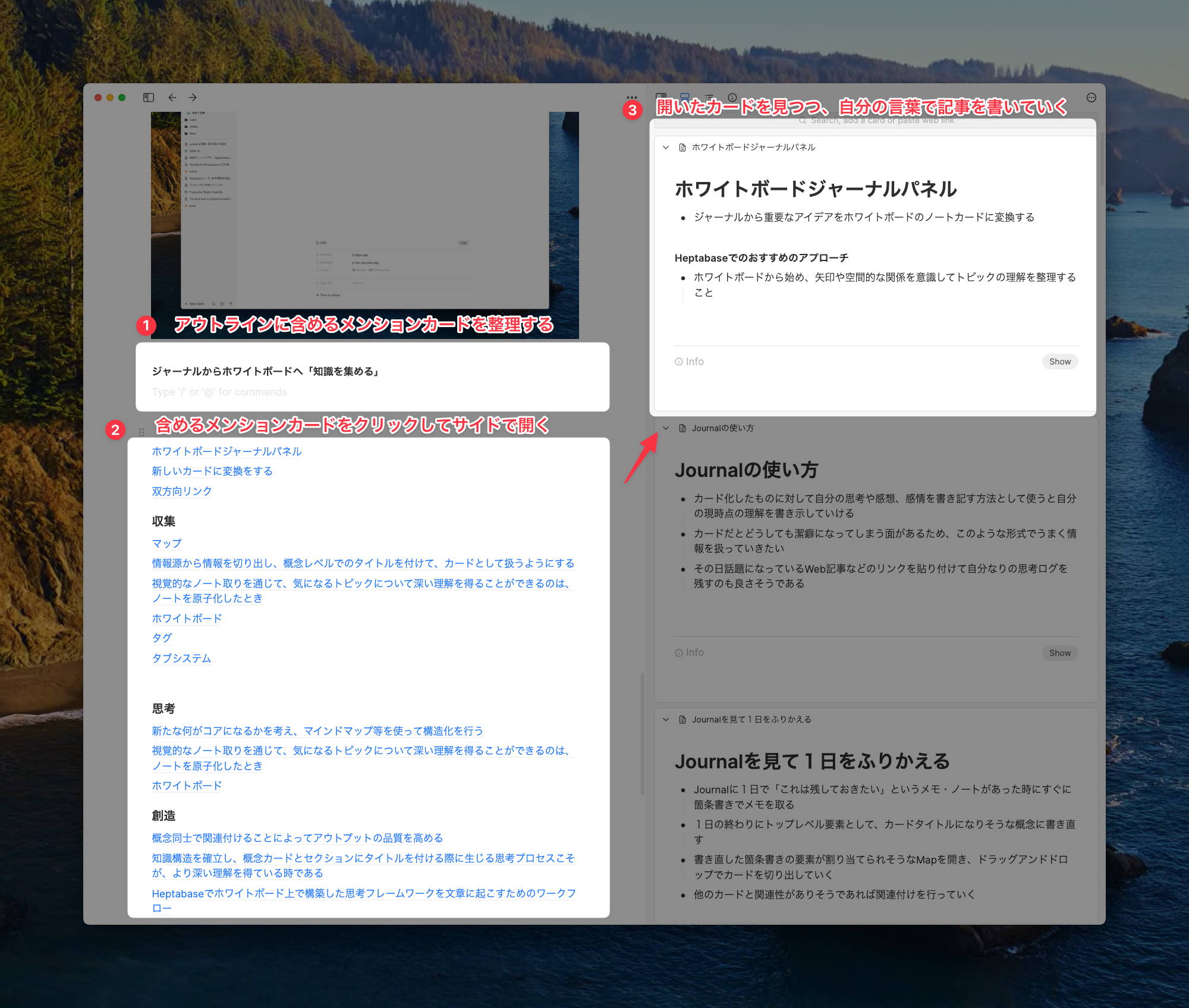The height and width of the screenshot is (1008, 1189).
Task: Collapse the ホワイトボードジャーナルパネル card
Action: tap(665, 148)
